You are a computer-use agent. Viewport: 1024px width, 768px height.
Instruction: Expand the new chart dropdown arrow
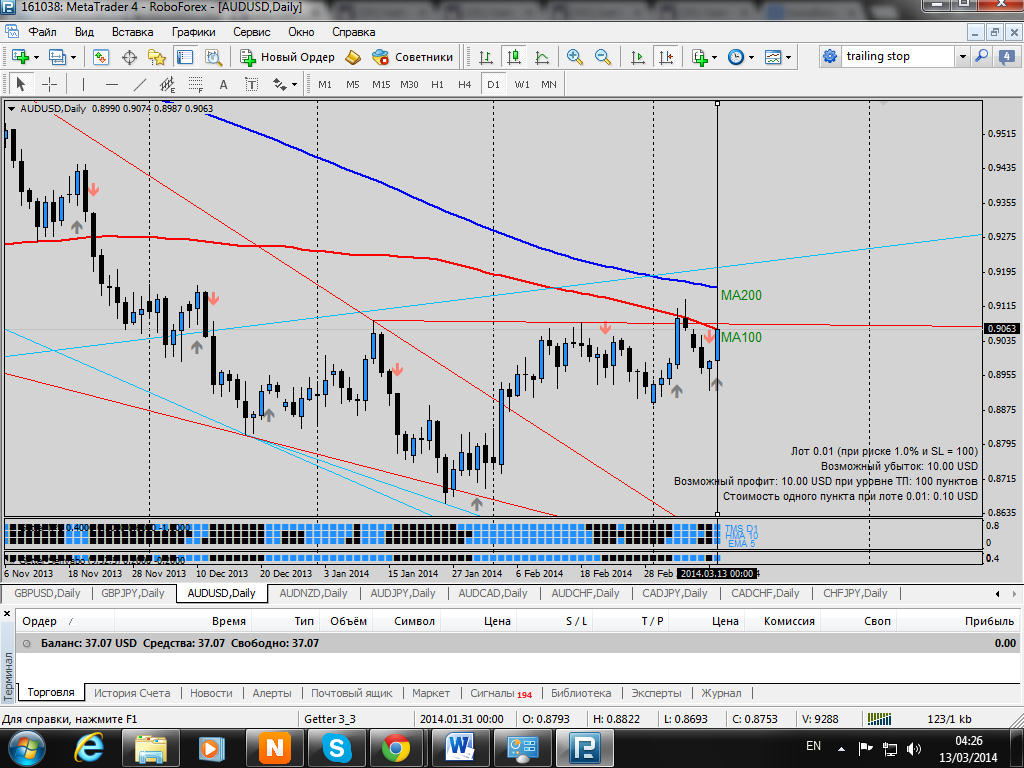click(36, 57)
